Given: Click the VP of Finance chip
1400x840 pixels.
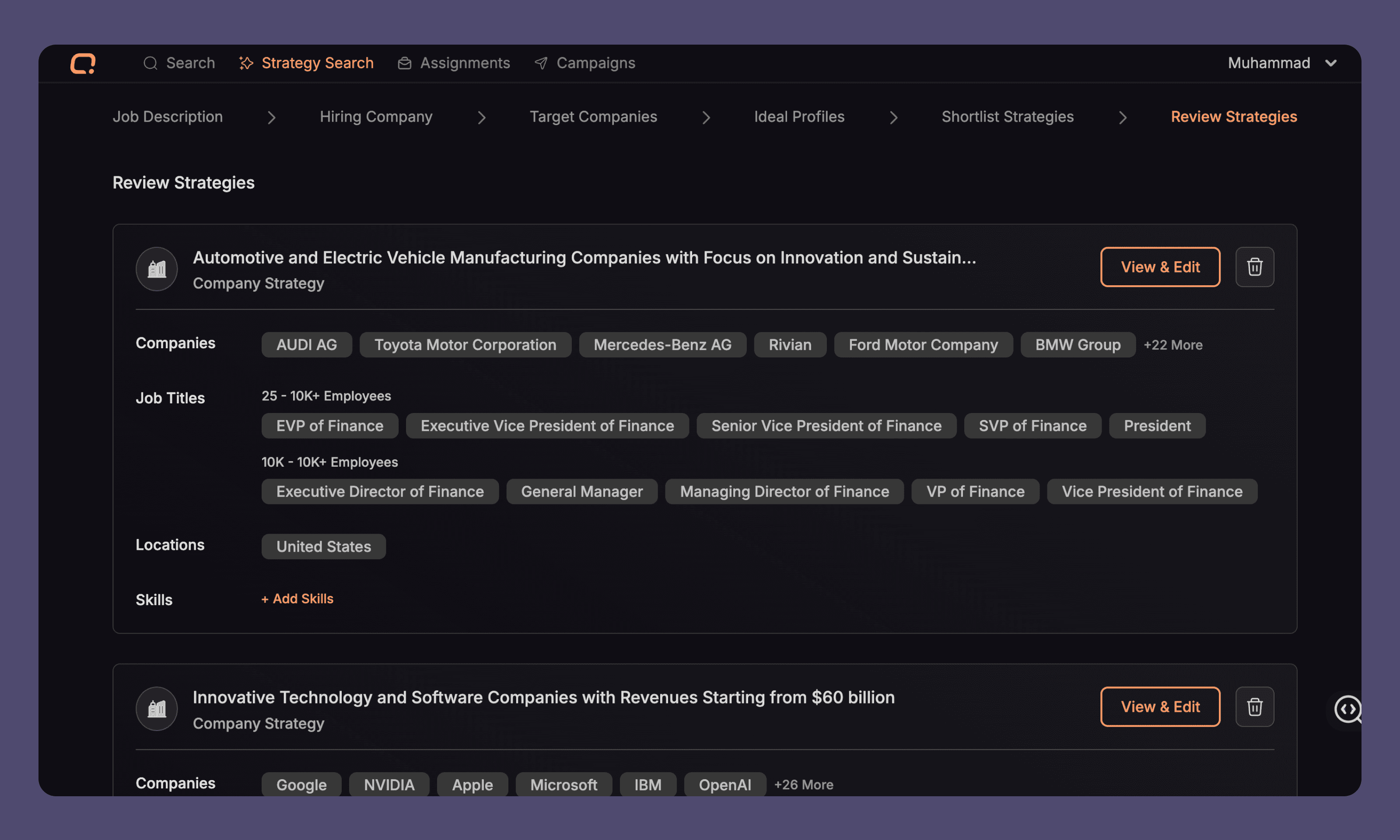Looking at the screenshot, I should point(976,491).
